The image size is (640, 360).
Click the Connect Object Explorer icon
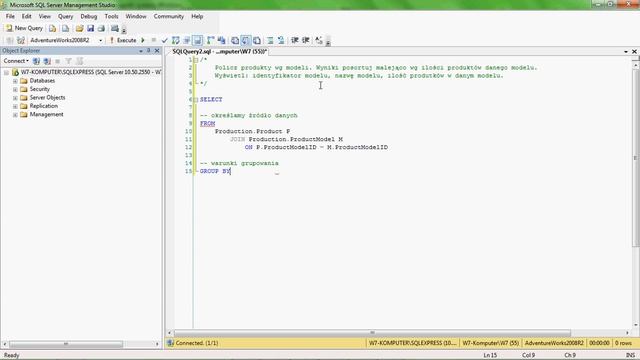point(36,61)
